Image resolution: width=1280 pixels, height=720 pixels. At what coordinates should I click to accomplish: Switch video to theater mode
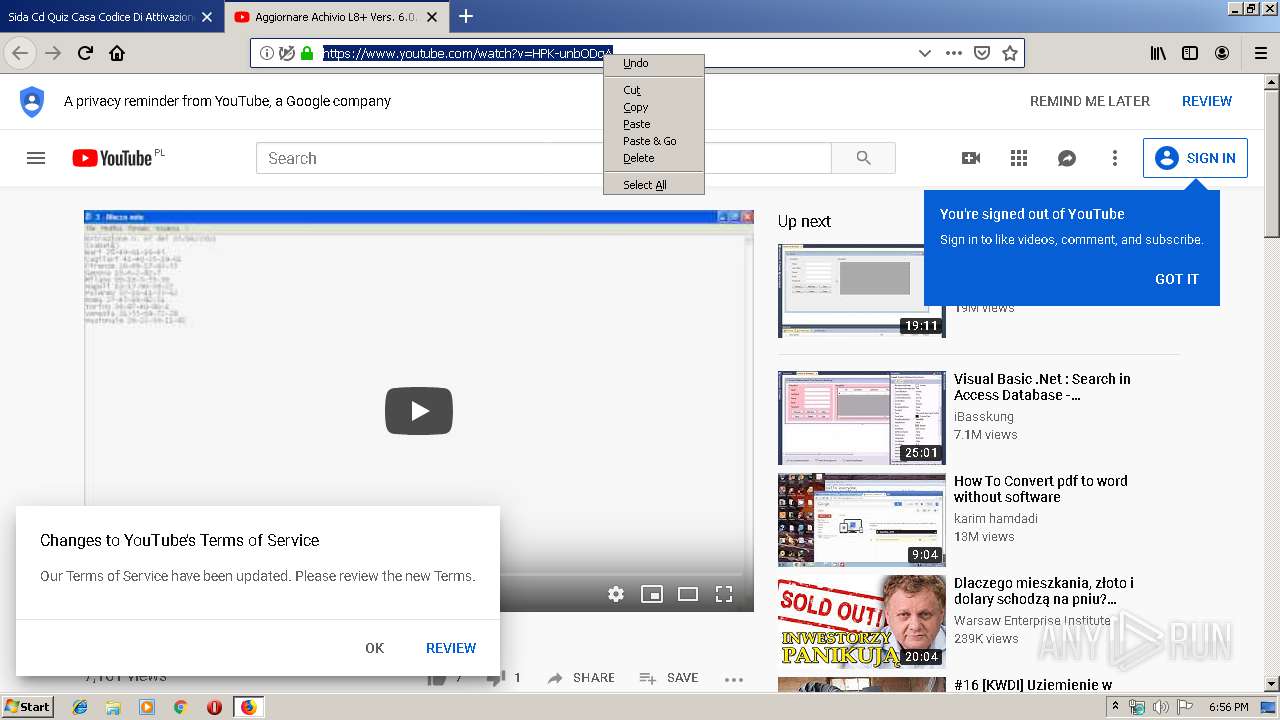[688, 594]
